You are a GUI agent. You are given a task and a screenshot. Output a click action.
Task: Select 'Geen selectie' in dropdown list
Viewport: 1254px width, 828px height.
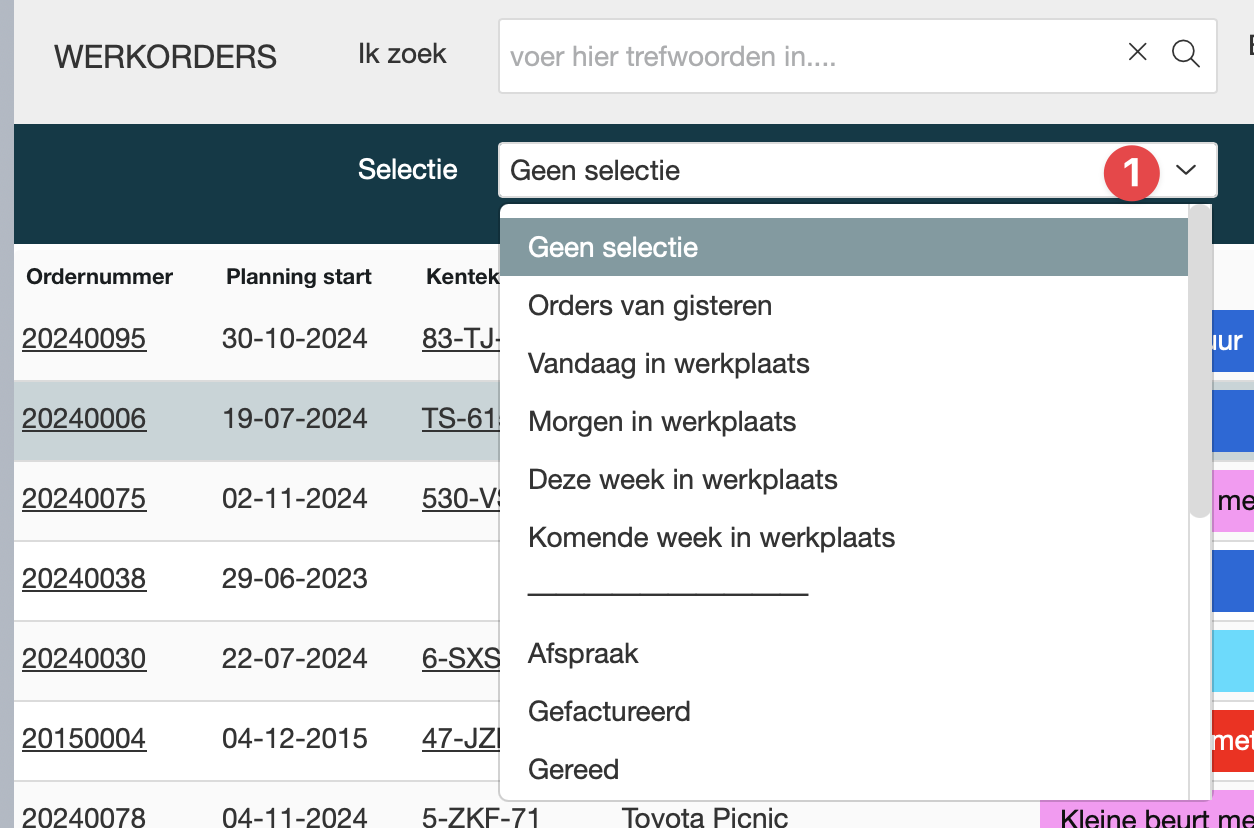[x=613, y=247]
